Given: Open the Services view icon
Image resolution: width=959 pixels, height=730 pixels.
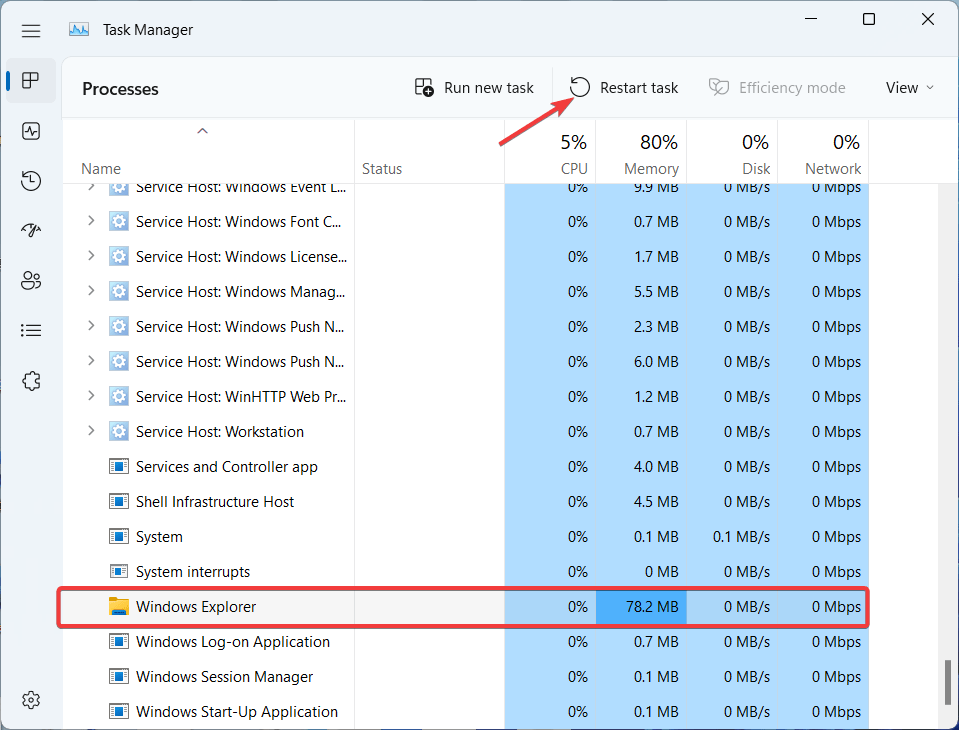Looking at the screenshot, I should pyautogui.click(x=30, y=380).
